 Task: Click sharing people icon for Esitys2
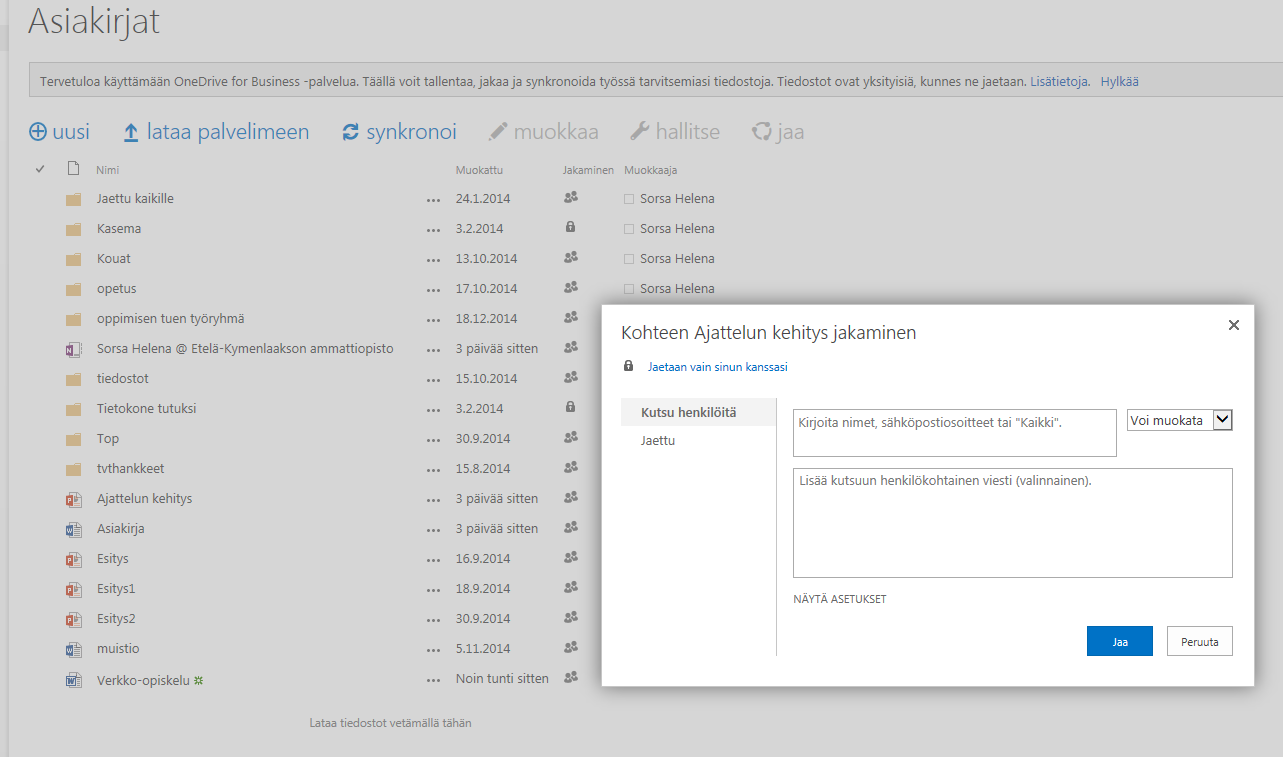tap(571, 617)
